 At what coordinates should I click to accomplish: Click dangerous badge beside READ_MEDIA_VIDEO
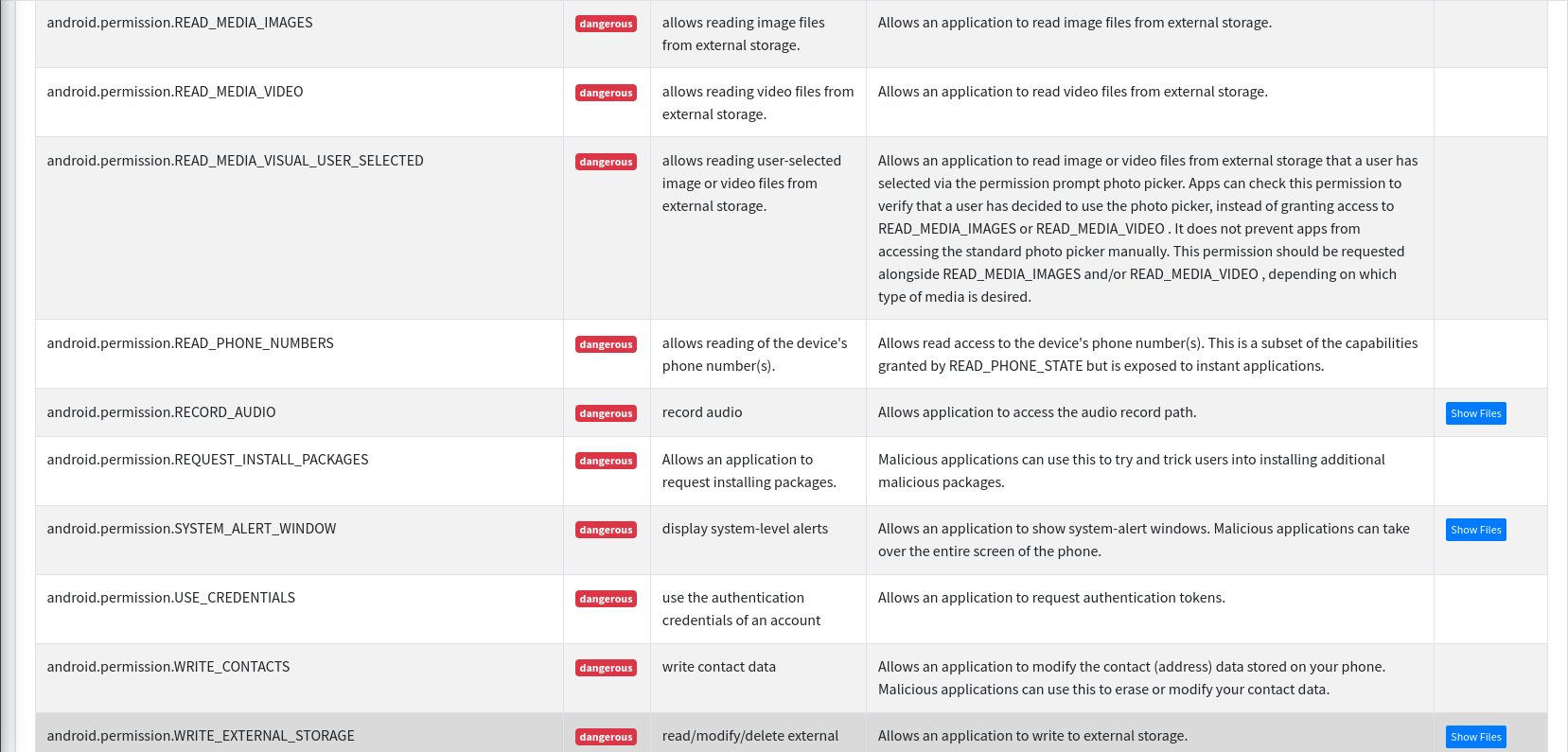(x=606, y=93)
